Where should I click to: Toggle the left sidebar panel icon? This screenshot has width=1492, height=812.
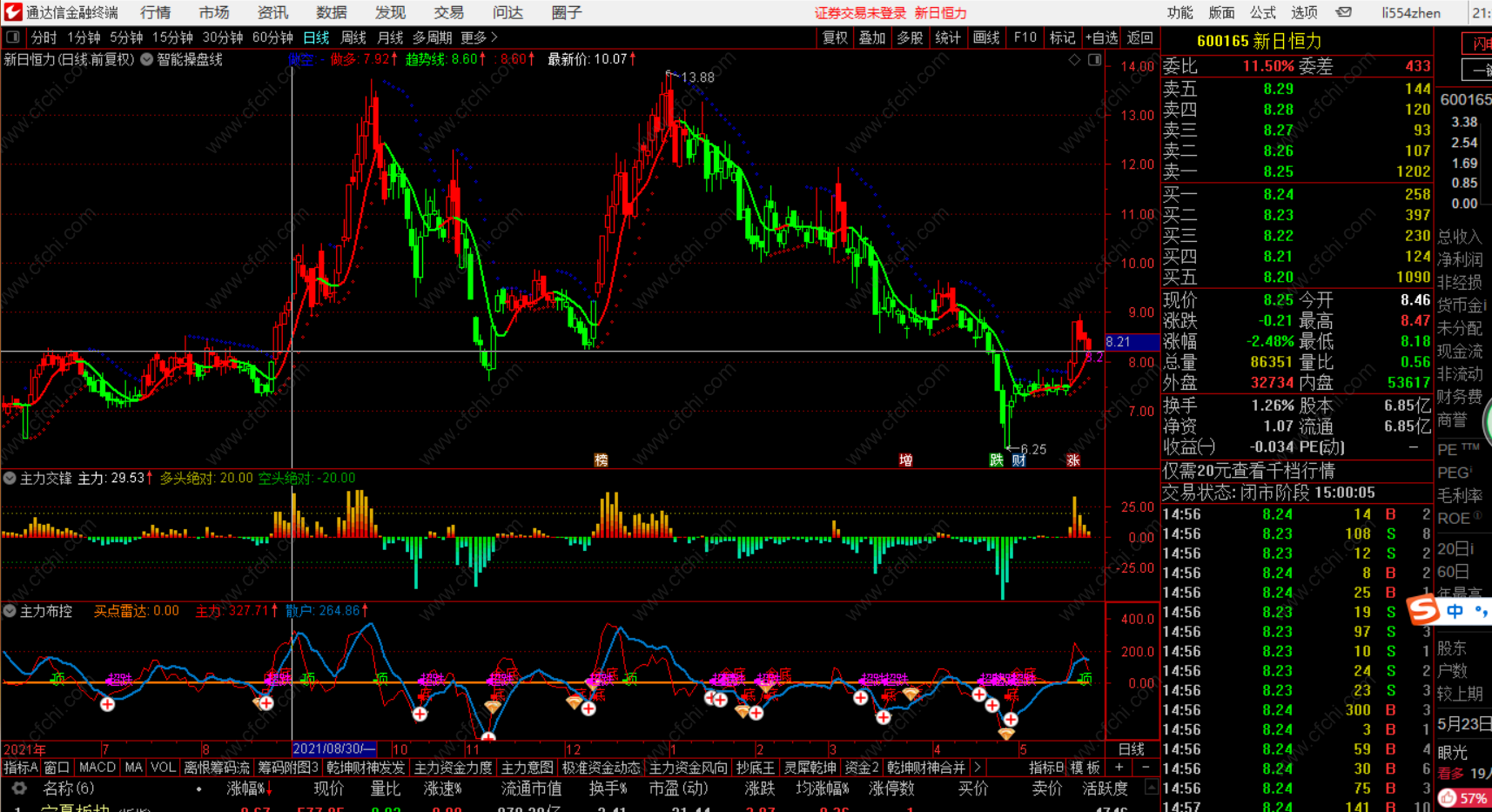(x=13, y=37)
